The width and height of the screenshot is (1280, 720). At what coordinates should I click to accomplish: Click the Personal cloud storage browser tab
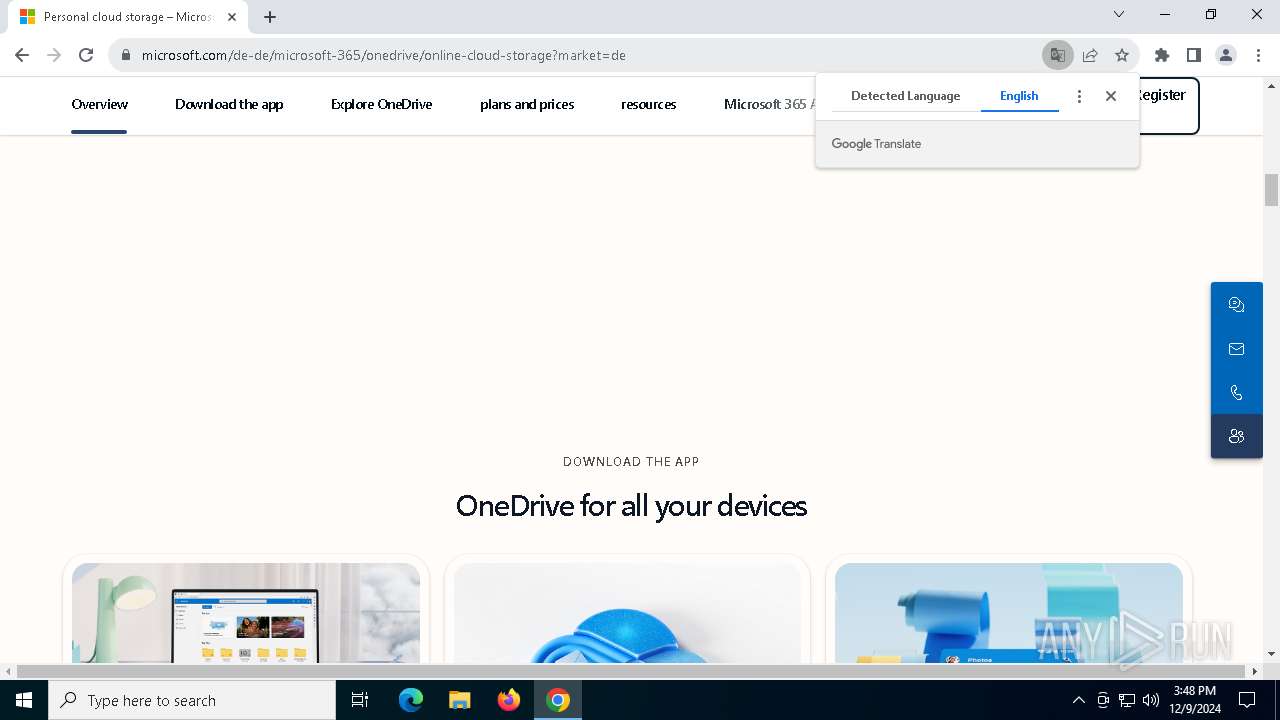pyautogui.click(x=130, y=17)
